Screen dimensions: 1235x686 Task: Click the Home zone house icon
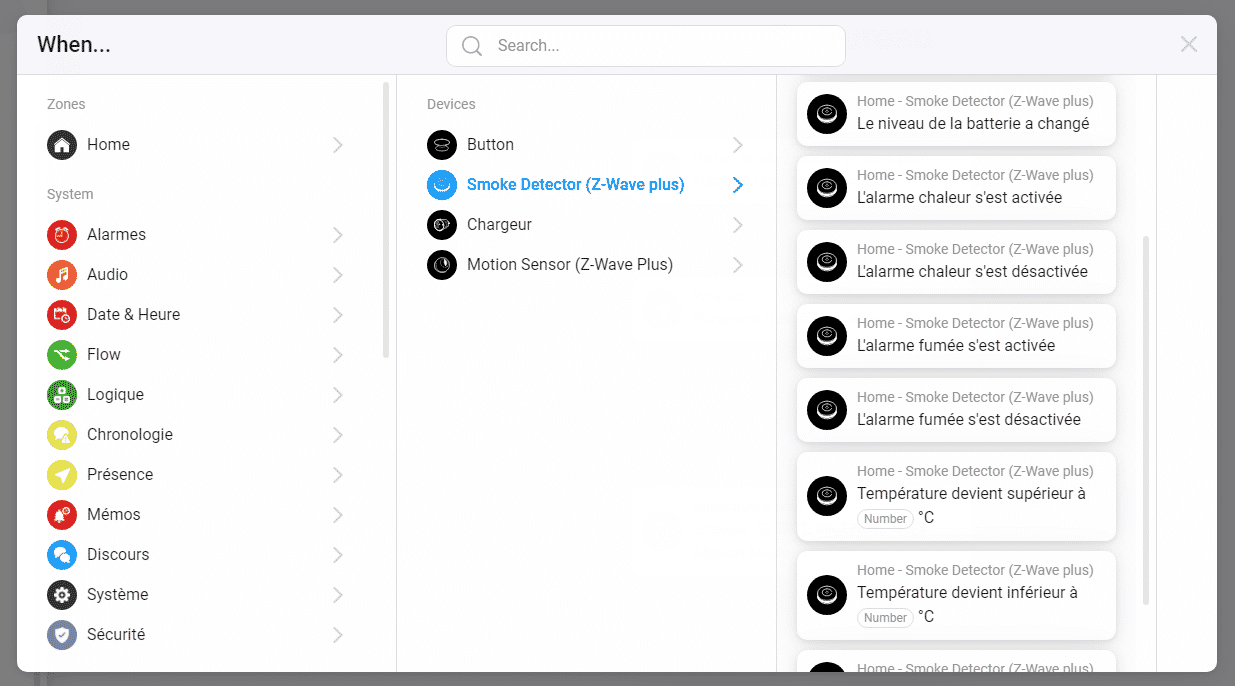(x=62, y=145)
